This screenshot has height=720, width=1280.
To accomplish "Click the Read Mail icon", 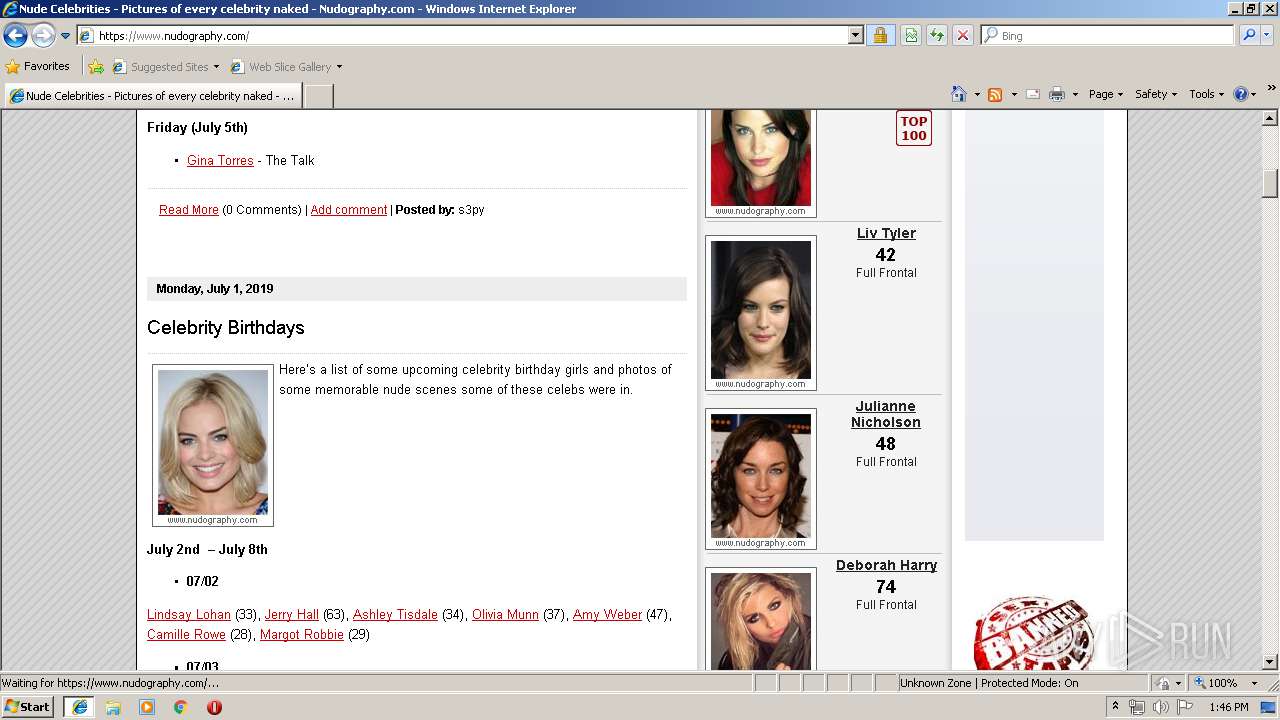I will click(1033, 94).
